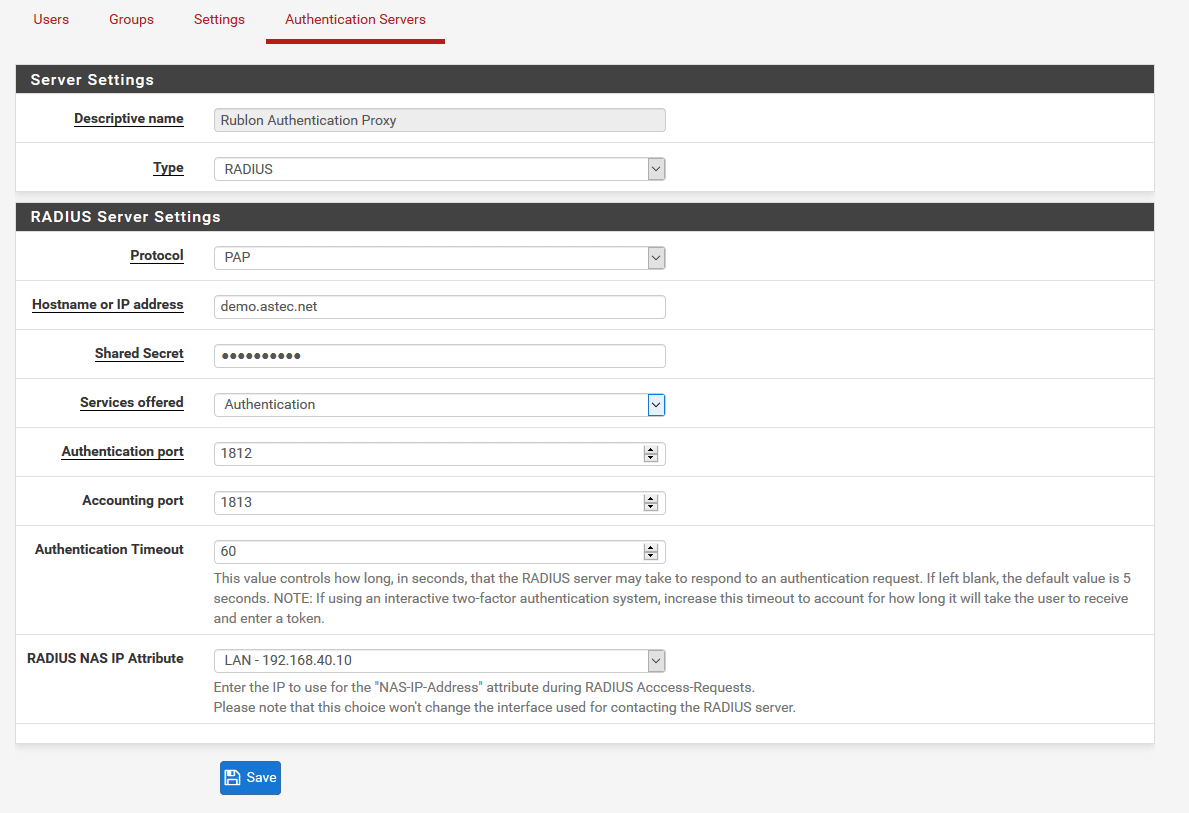The width and height of the screenshot is (1189, 813).
Task: Increase Authentication Timeout with up arrow
Action: [651, 548]
